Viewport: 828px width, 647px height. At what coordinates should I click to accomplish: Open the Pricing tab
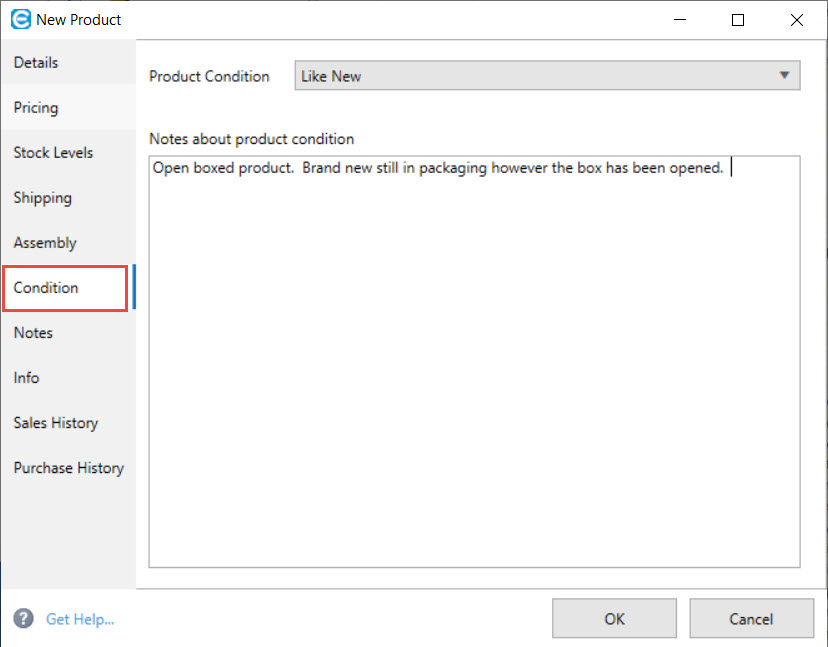click(x=36, y=107)
